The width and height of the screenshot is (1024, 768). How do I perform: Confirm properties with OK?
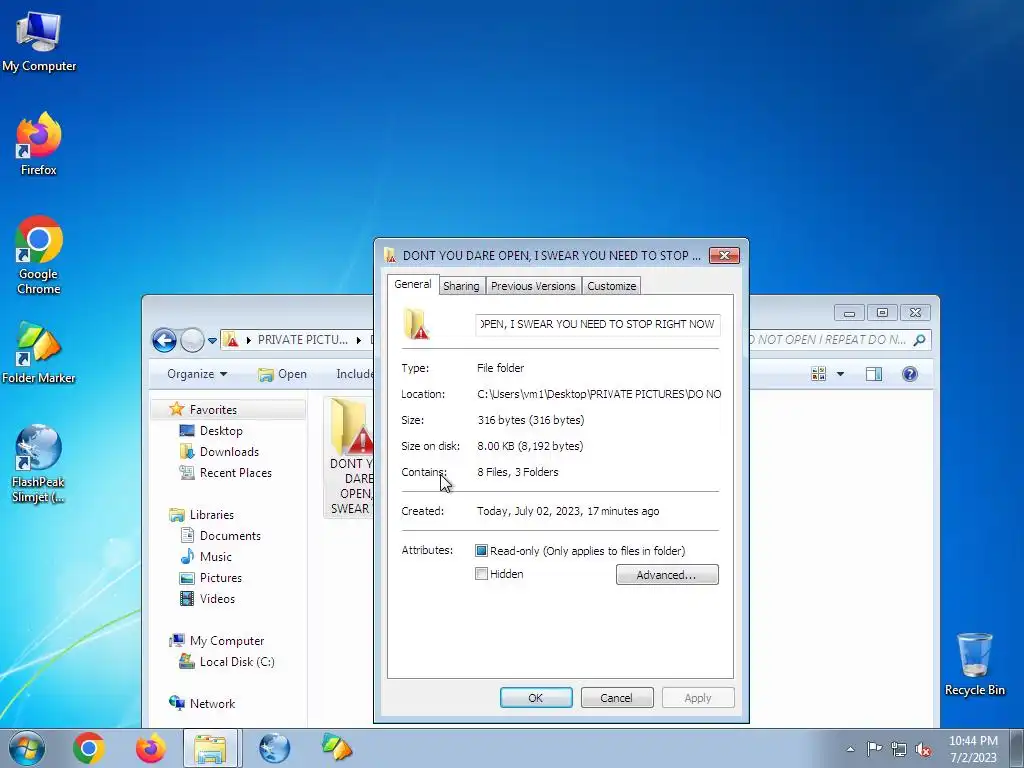536,697
